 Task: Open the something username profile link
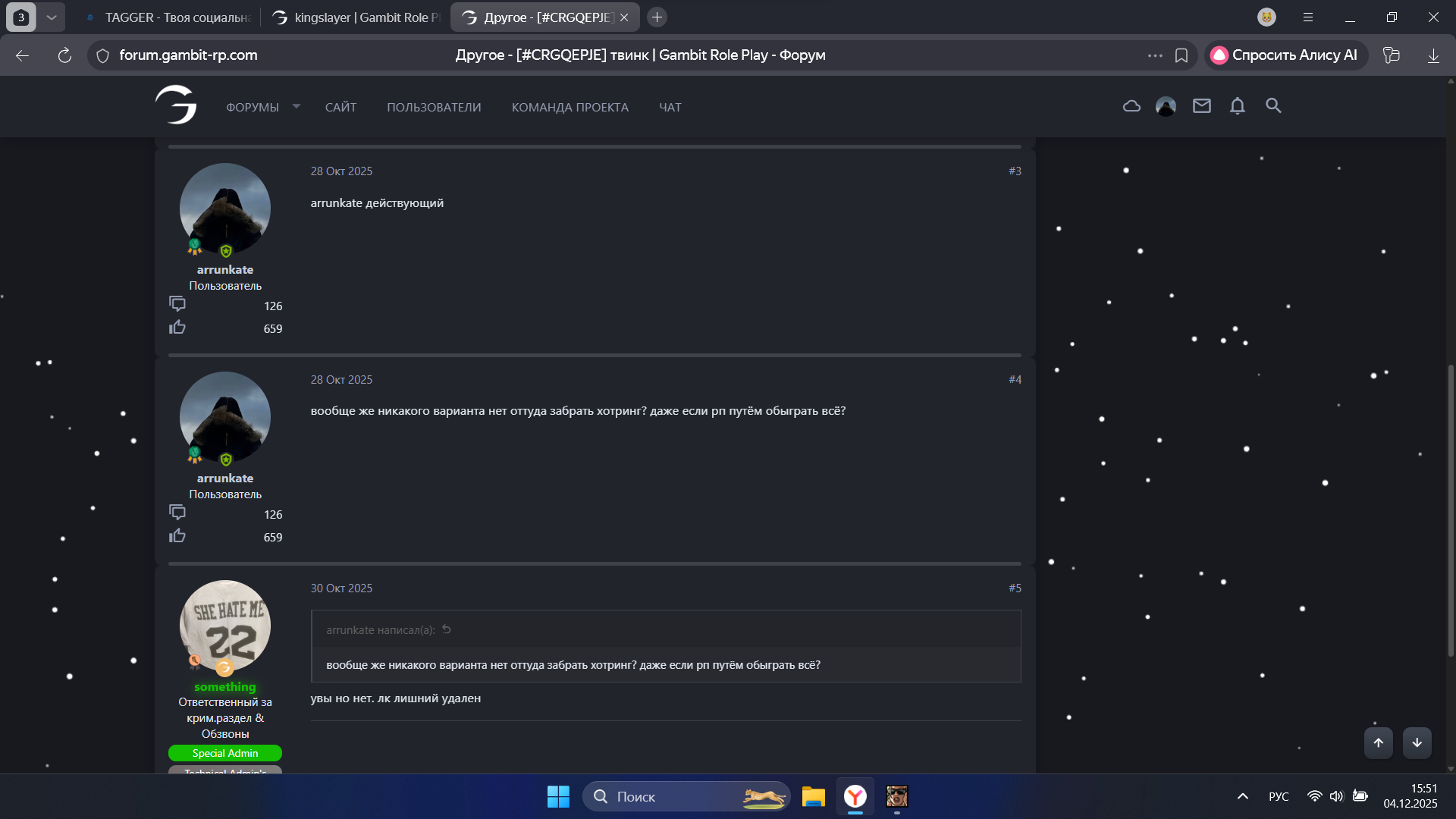click(x=224, y=686)
